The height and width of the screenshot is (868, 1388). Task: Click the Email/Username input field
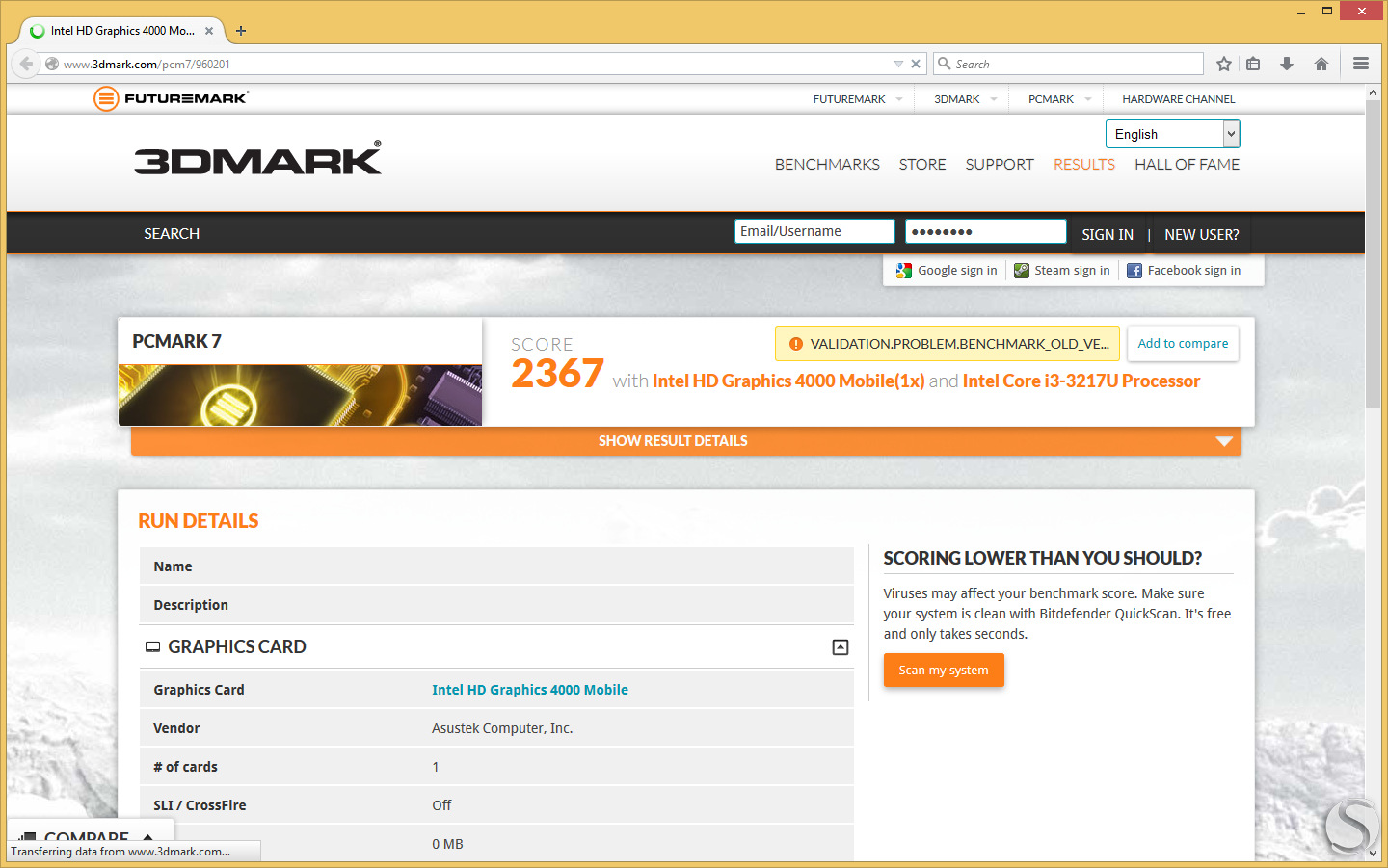pos(814,231)
